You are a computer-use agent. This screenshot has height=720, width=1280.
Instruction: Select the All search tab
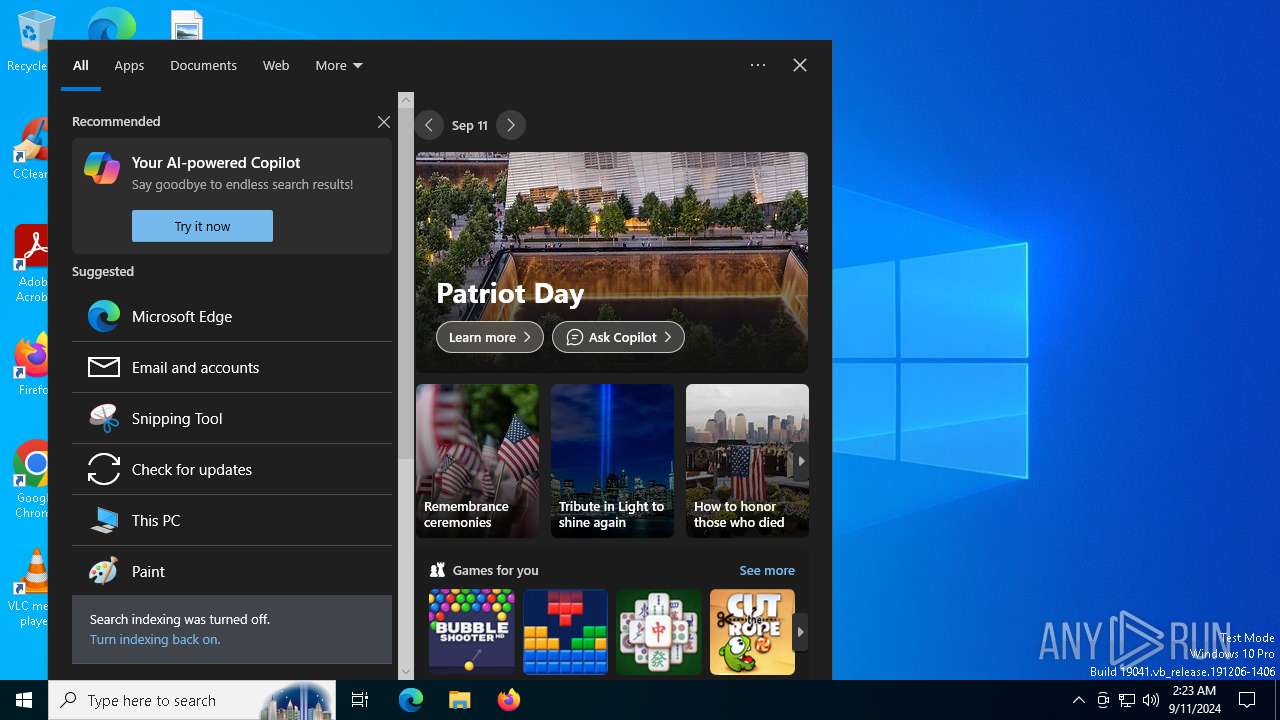click(81, 65)
